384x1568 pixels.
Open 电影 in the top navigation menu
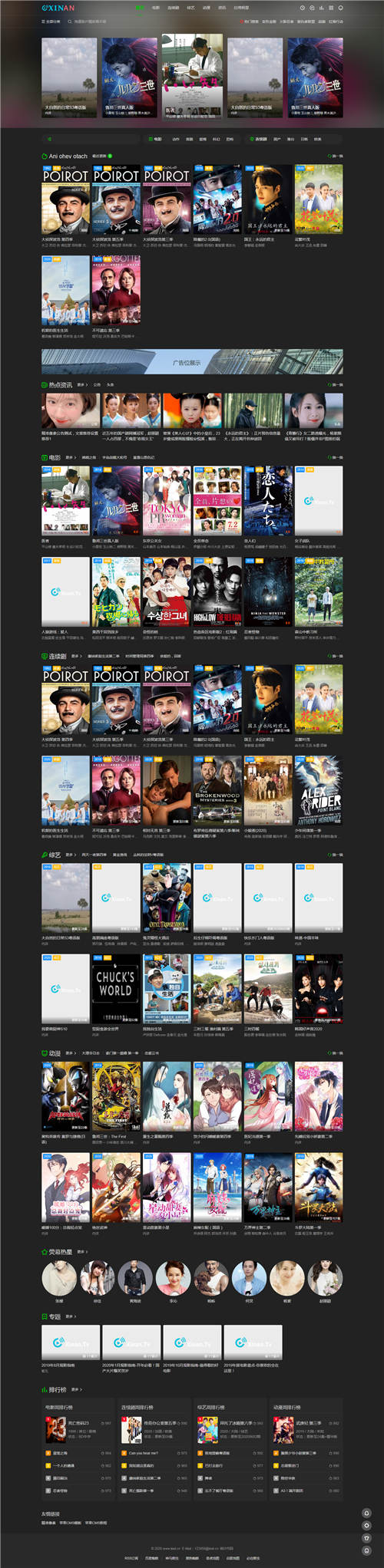(156, 8)
